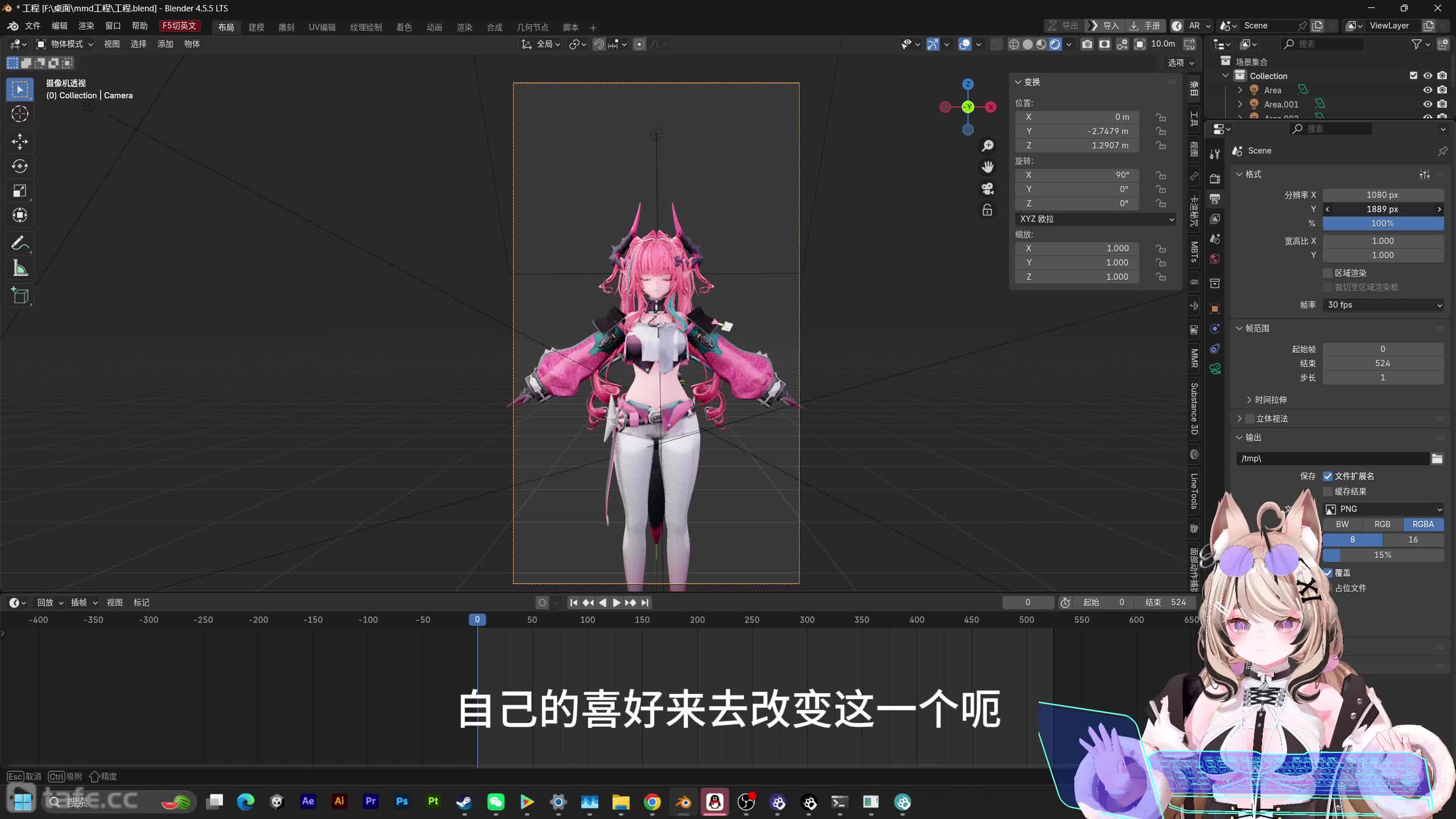This screenshot has height=819, width=1456.
Task: Open the 全局 transform orientation dropdown
Action: [541, 44]
